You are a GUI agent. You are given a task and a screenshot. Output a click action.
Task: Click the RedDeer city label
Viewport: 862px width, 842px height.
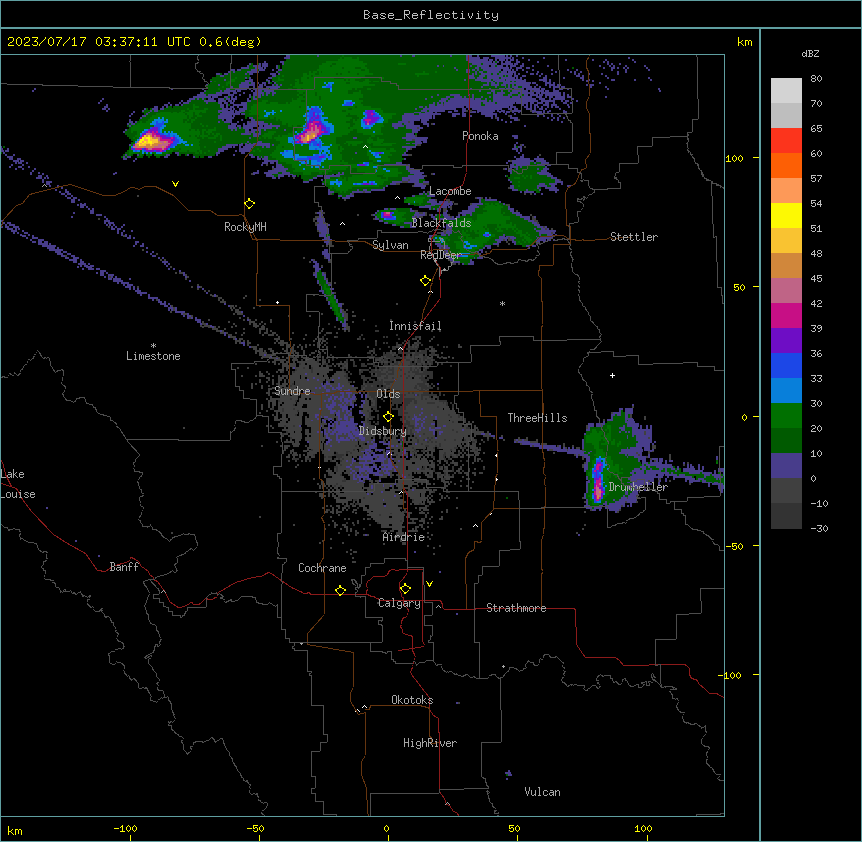point(440,255)
